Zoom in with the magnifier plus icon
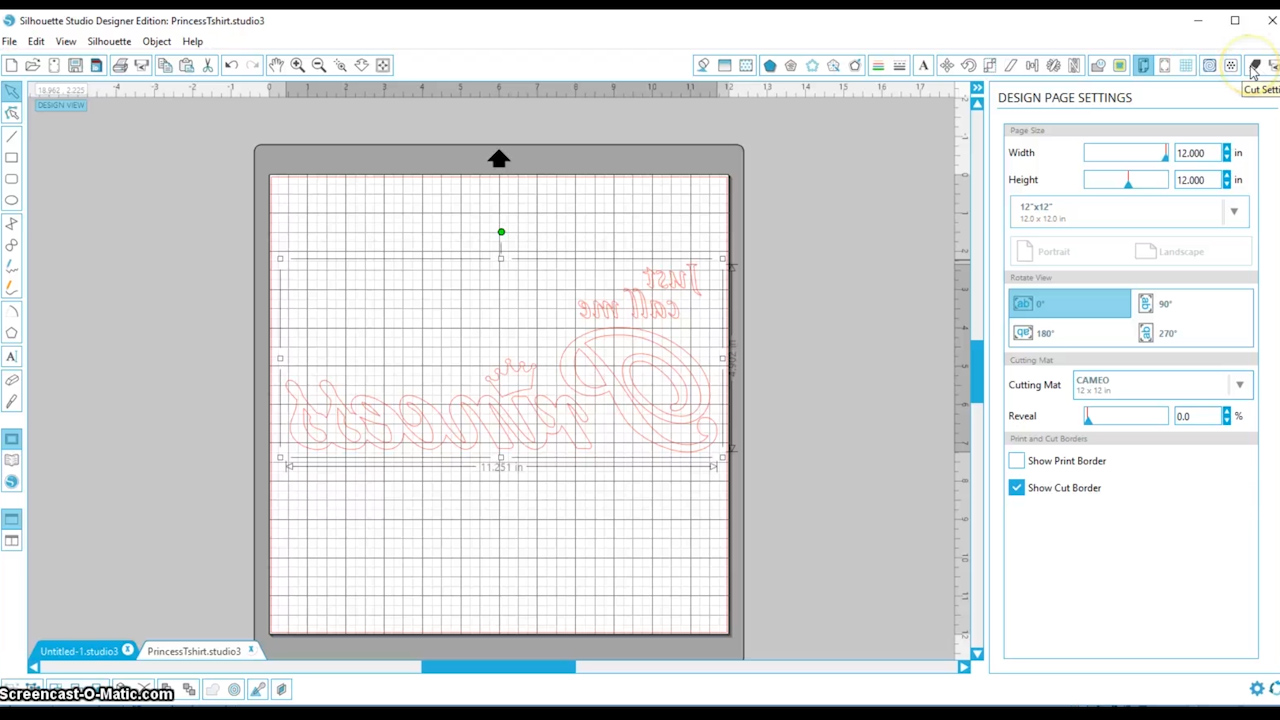 297,65
